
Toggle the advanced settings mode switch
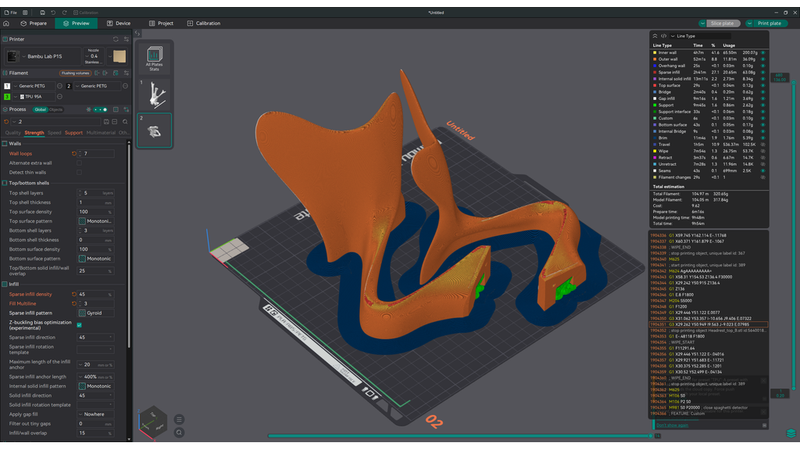pyautogui.click(x=102, y=110)
